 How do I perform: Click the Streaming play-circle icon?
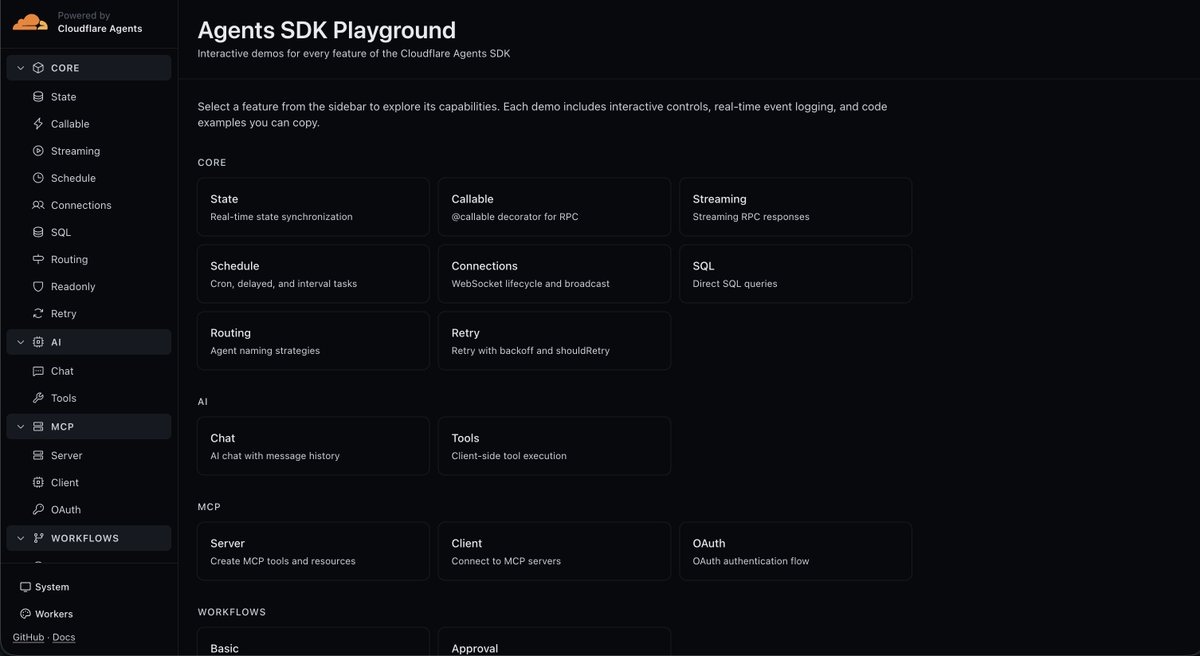(x=38, y=151)
